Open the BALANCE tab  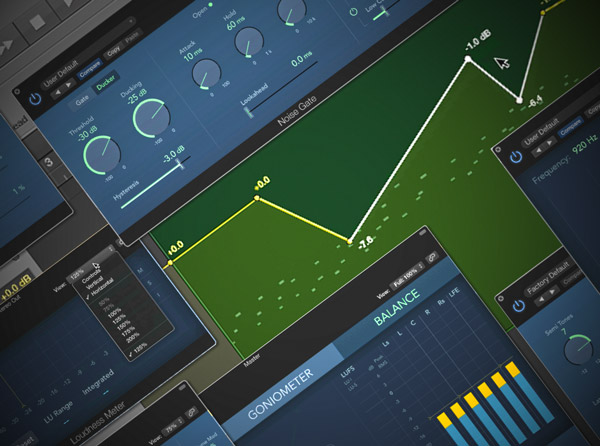click(x=396, y=308)
